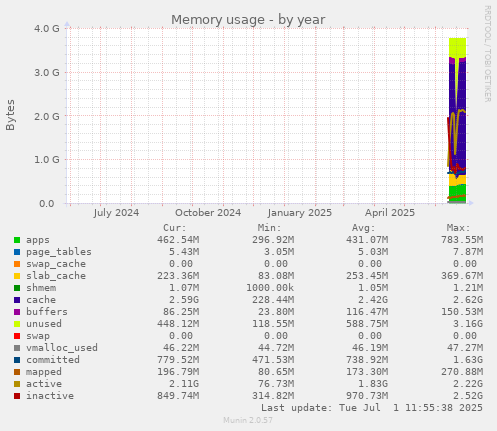Image resolution: width=497 pixels, height=431 pixels.
Task: Click the 'Memory usage - by year' title
Action: click(248, 20)
